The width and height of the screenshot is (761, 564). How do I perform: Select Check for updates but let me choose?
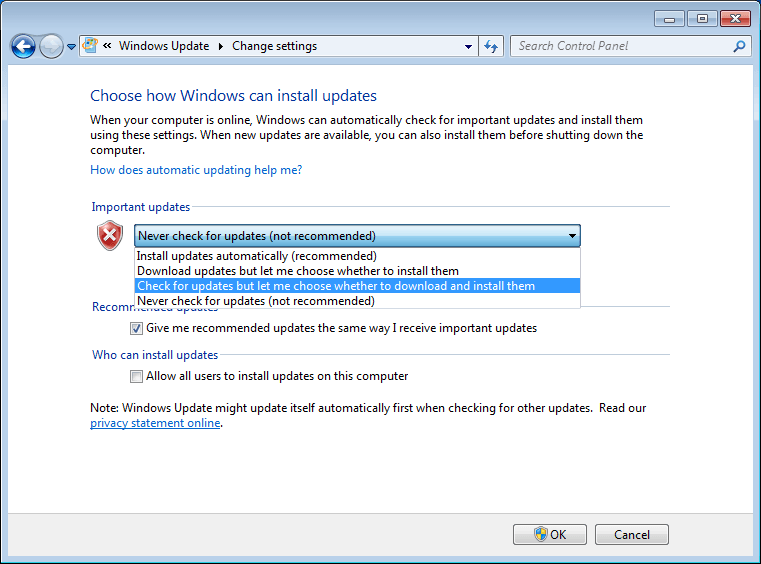(357, 286)
